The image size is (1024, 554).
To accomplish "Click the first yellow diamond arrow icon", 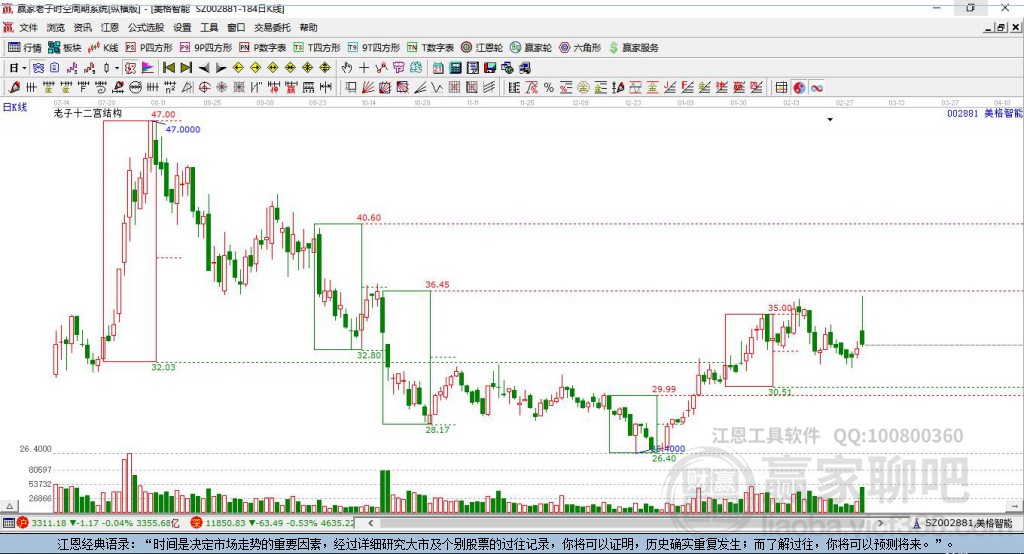I will [x=238, y=67].
